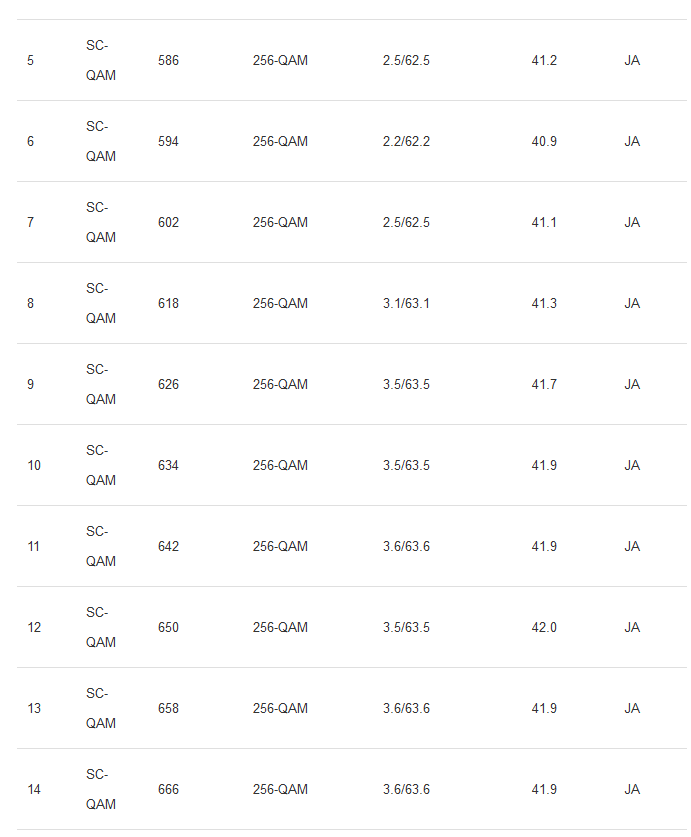Click frequency 650 in row 12
The height and width of the screenshot is (837, 691).
point(168,627)
